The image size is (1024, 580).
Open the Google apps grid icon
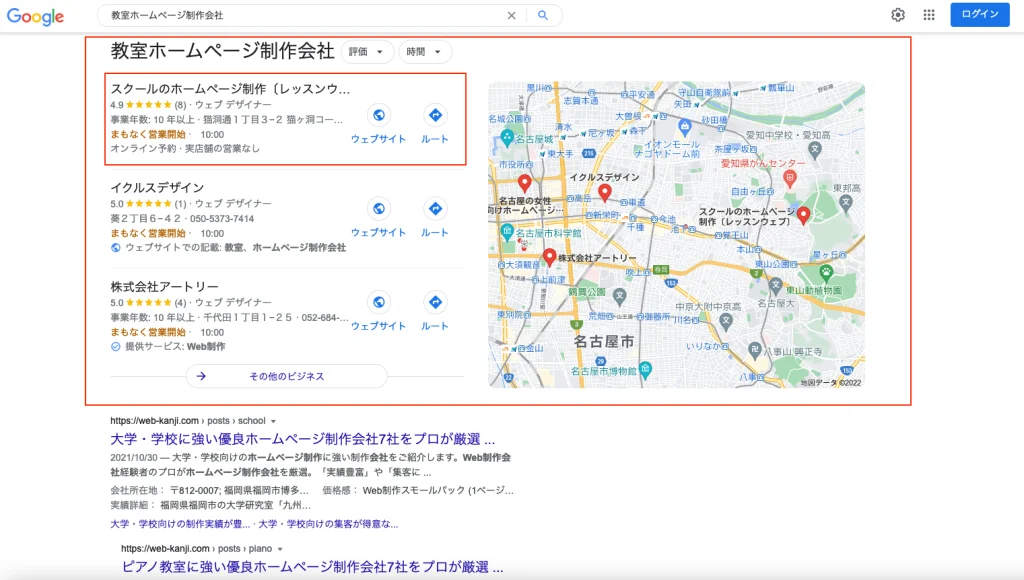click(929, 15)
